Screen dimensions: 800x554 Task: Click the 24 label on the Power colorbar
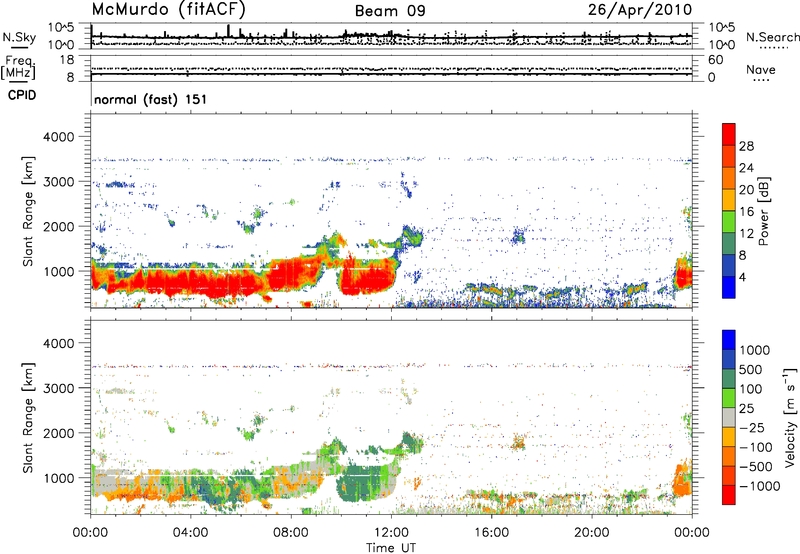[746, 168]
